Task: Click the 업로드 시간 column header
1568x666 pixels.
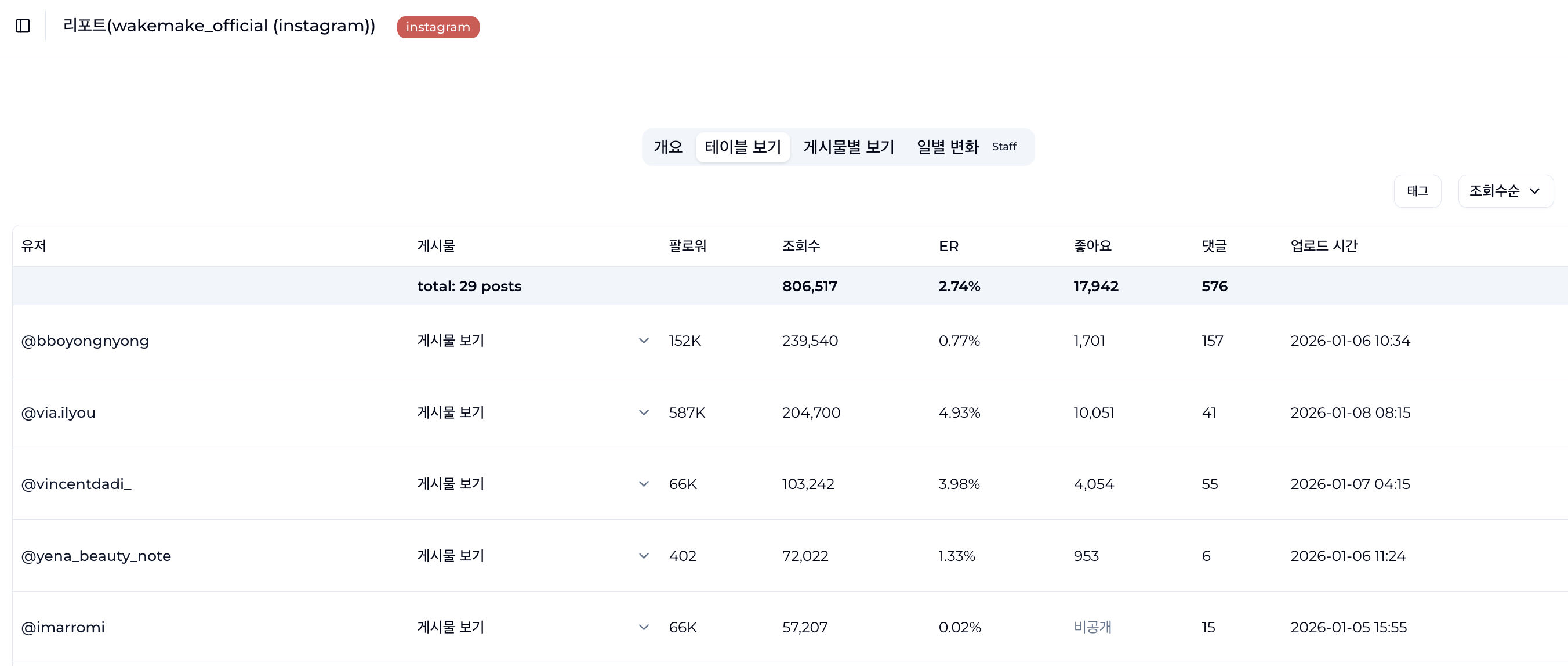Action: tap(1323, 246)
